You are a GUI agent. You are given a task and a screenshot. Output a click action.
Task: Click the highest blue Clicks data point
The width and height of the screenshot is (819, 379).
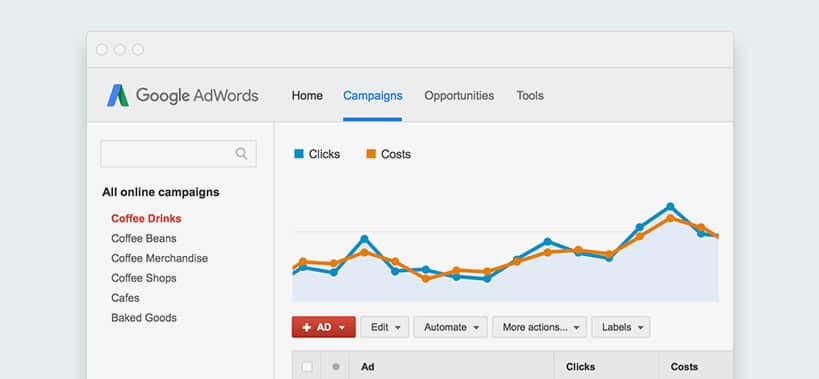coord(670,207)
